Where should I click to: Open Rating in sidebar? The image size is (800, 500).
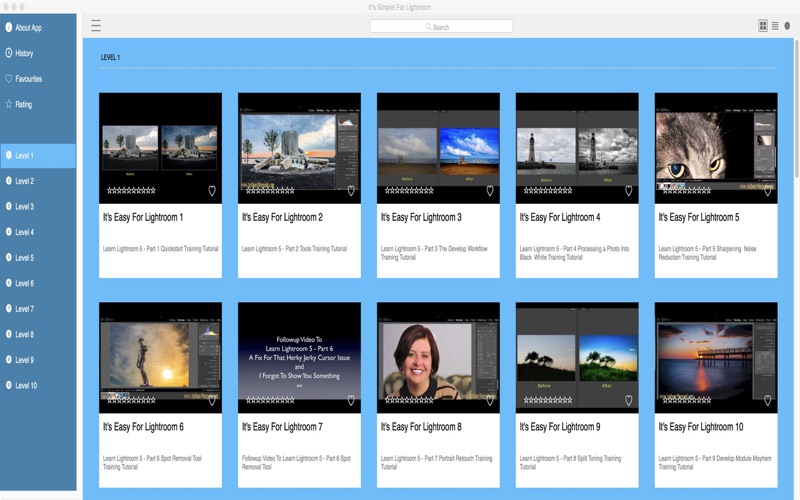38,104
